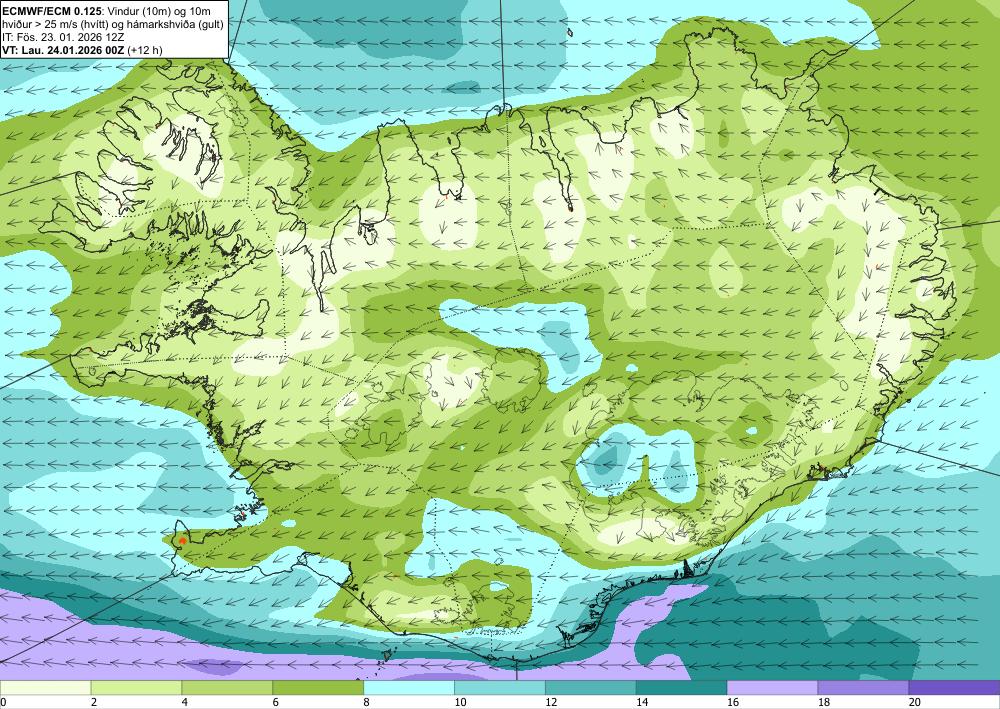Click the medium teal 12–14 legend swatch
Image resolution: width=1000 pixels, height=709 pixels.
[x=591, y=688]
